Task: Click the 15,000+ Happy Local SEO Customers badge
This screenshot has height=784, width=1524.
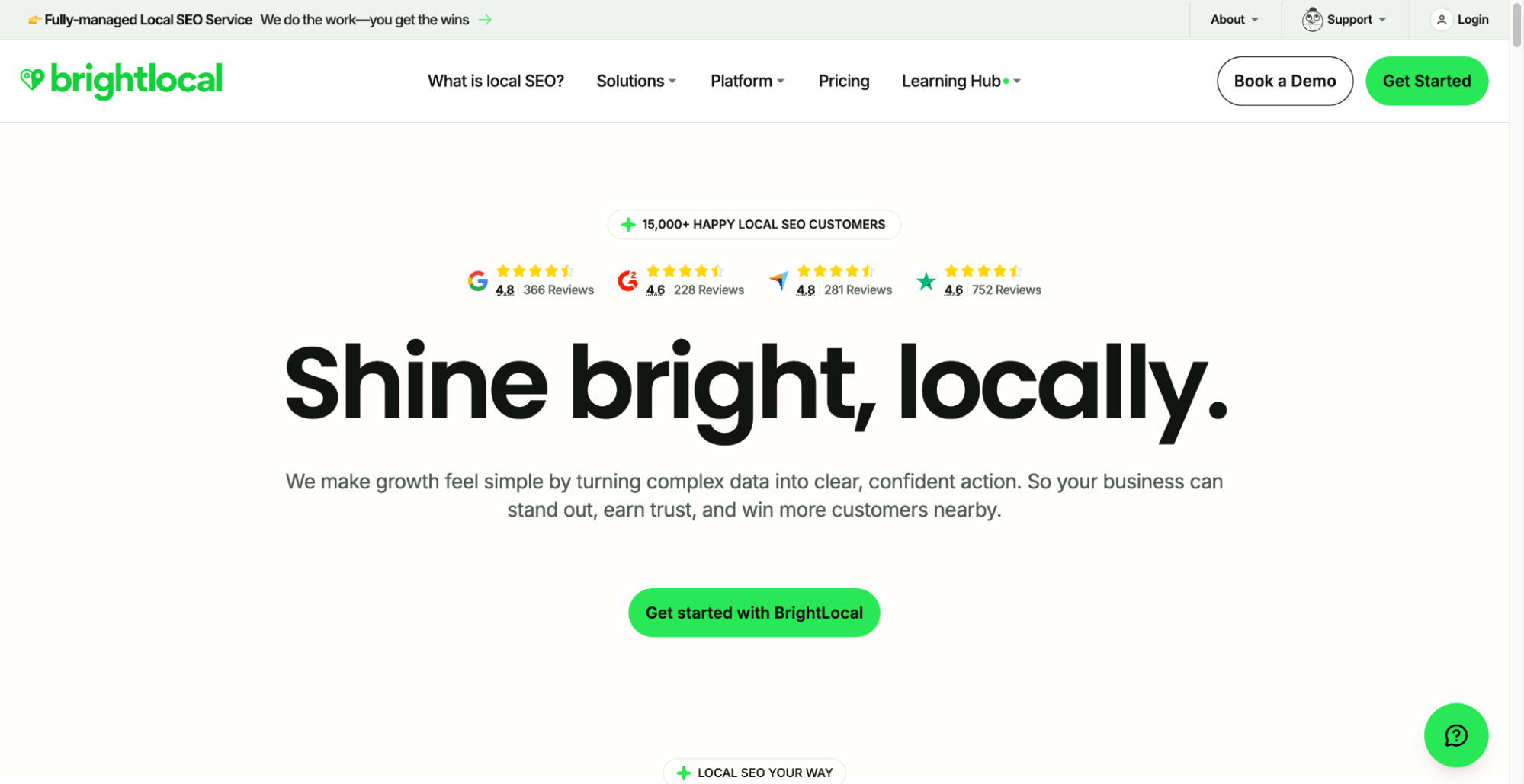Action: (x=754, y=224)
